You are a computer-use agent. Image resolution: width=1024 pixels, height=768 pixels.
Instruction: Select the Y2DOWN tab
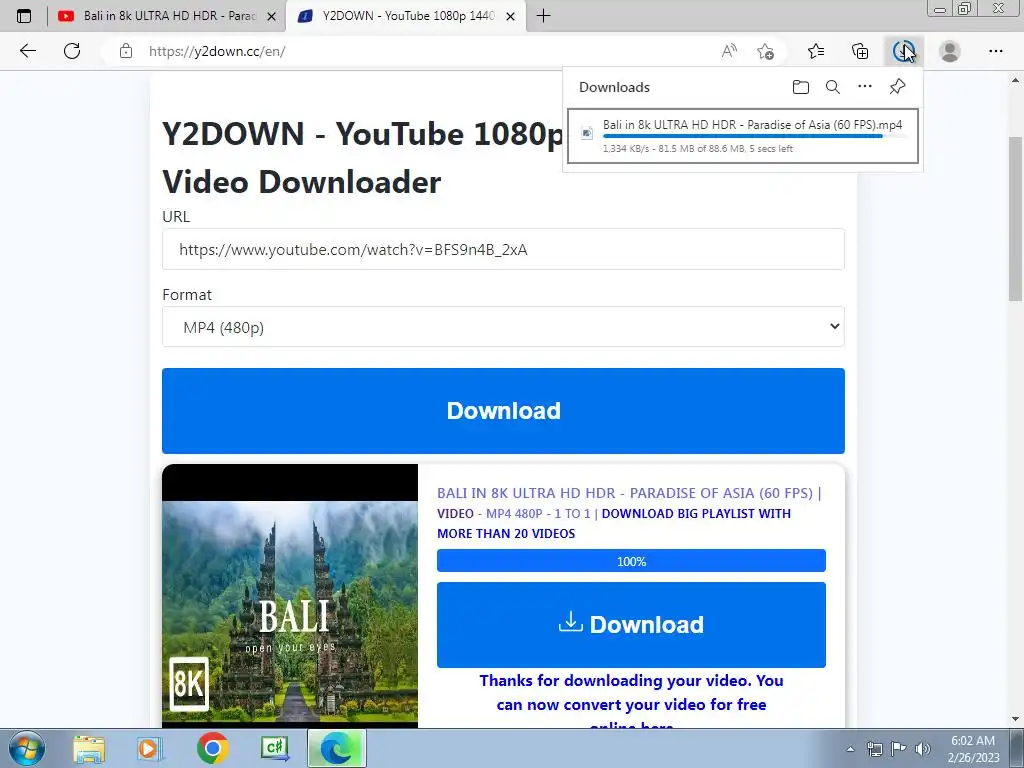point(407,16)
